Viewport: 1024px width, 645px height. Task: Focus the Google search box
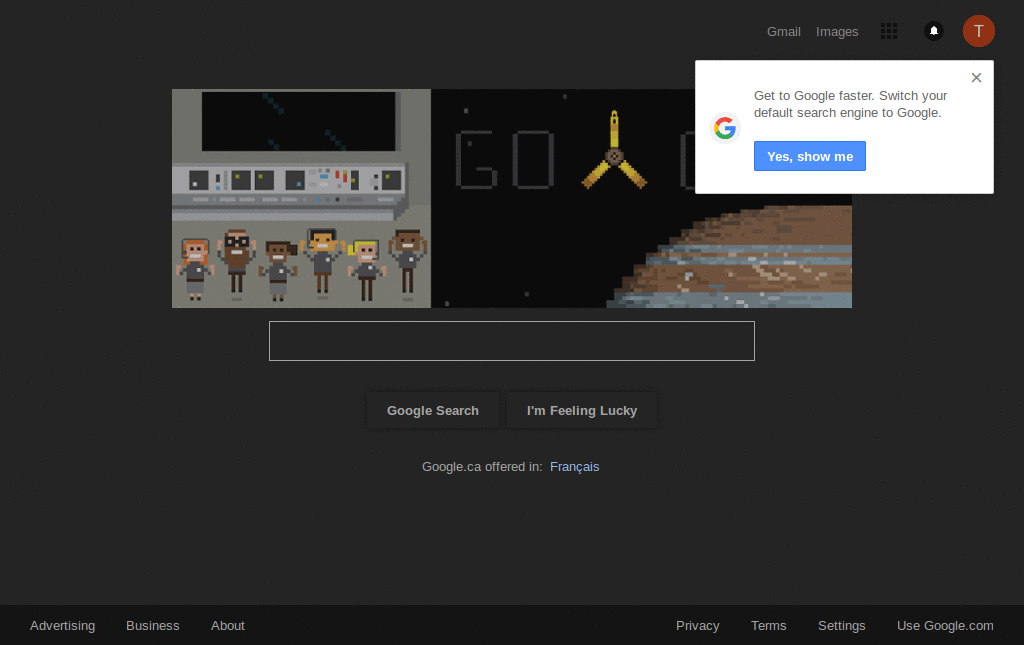pos(512,341)
